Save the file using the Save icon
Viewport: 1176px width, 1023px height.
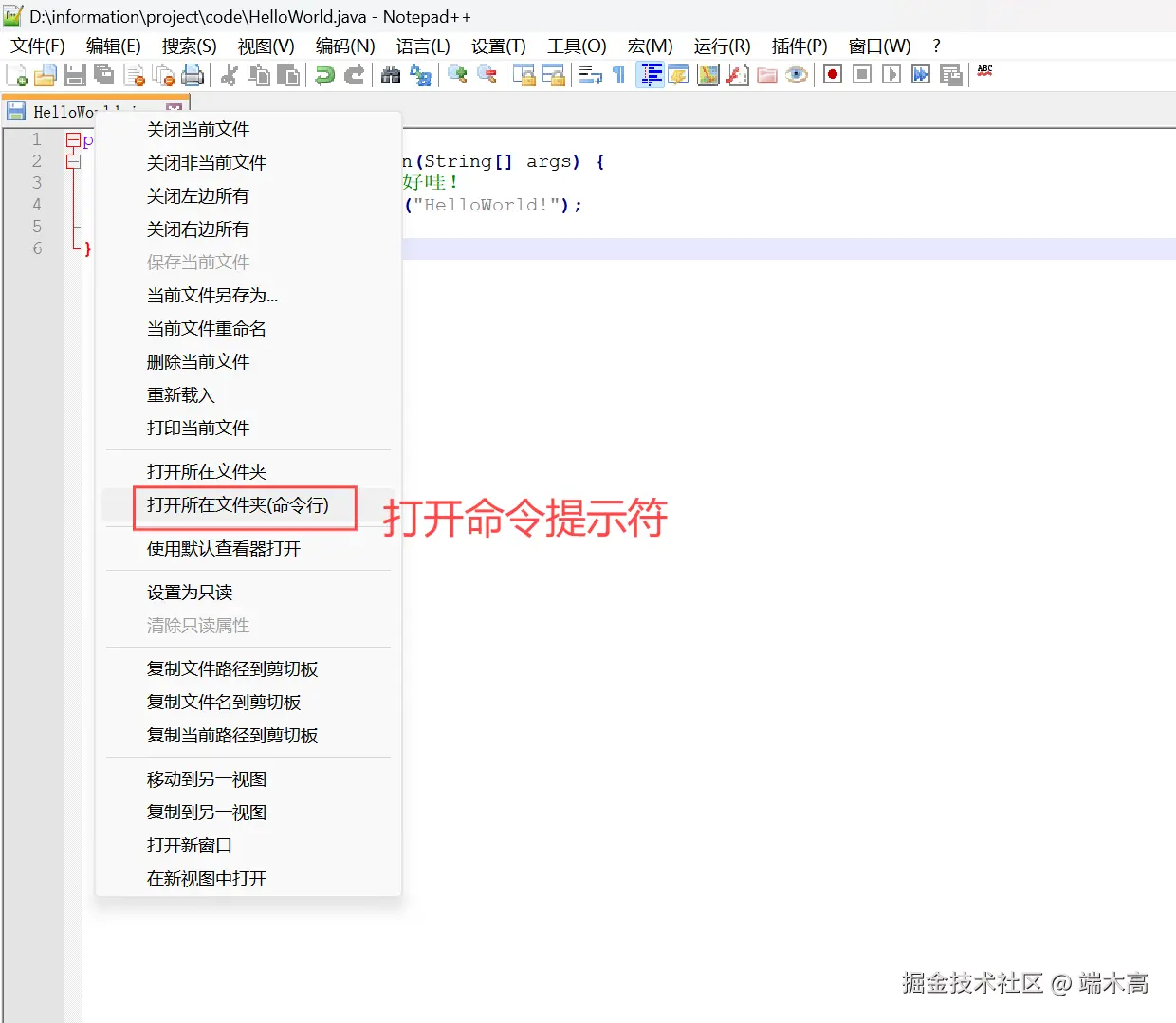[x=74, y=75]
